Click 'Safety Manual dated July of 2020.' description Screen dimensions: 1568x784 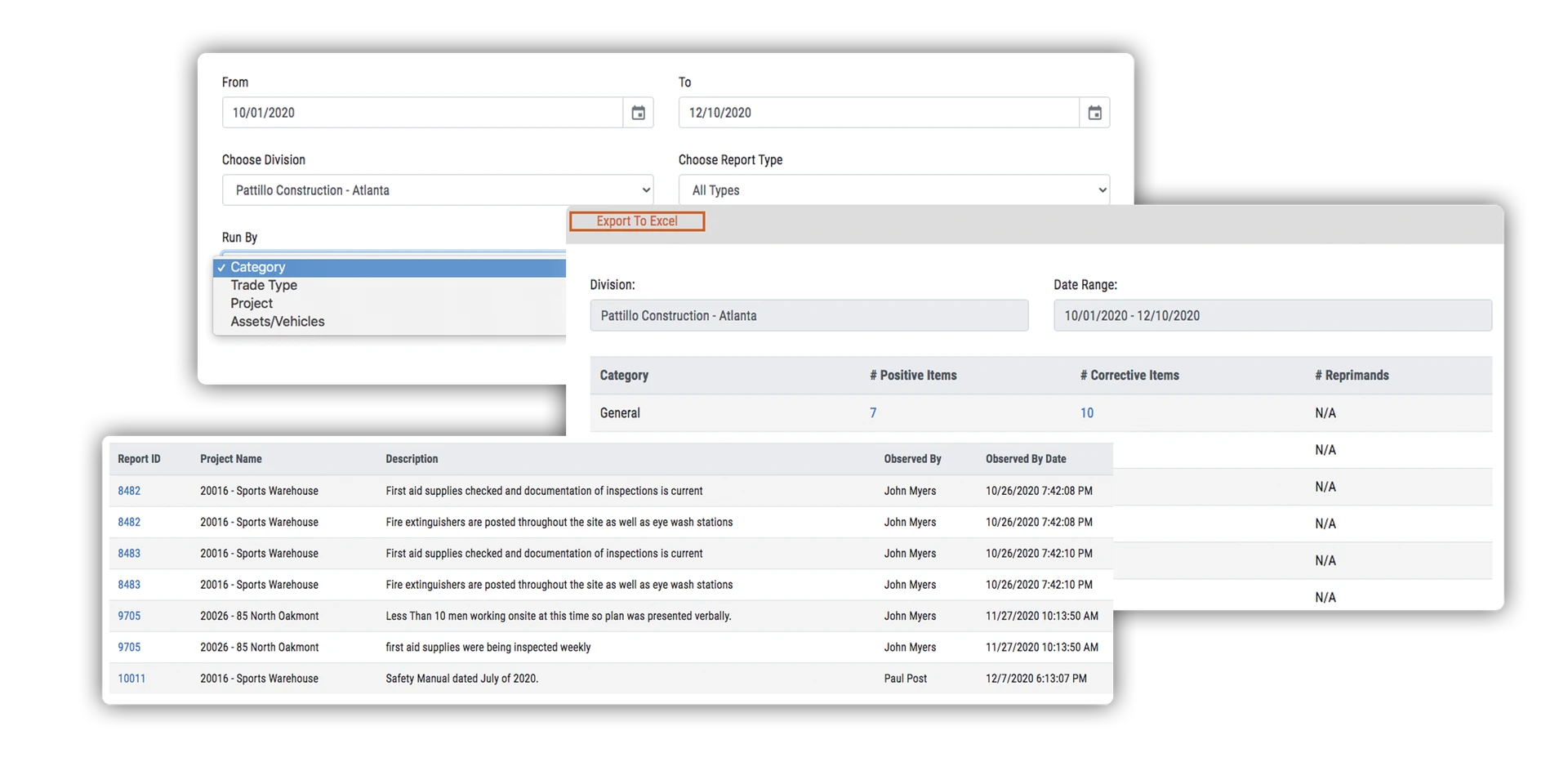point(462,679)
